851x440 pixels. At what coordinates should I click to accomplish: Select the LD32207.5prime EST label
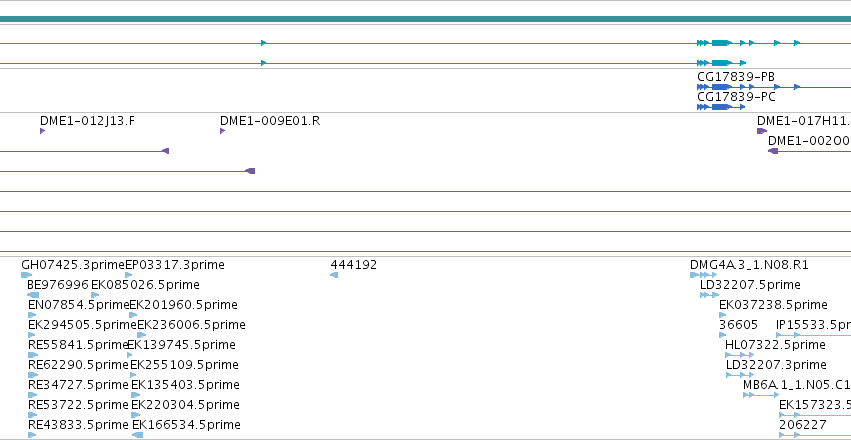750,285
